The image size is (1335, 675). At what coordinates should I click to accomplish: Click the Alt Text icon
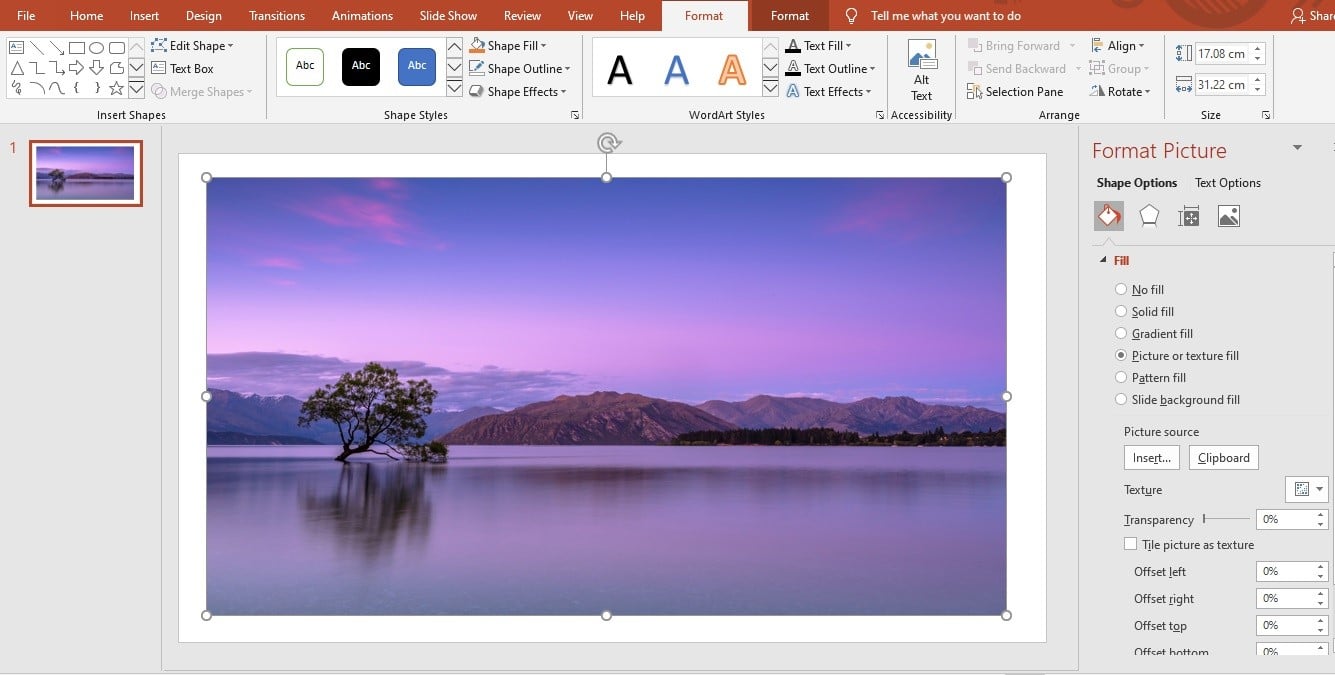921,70
